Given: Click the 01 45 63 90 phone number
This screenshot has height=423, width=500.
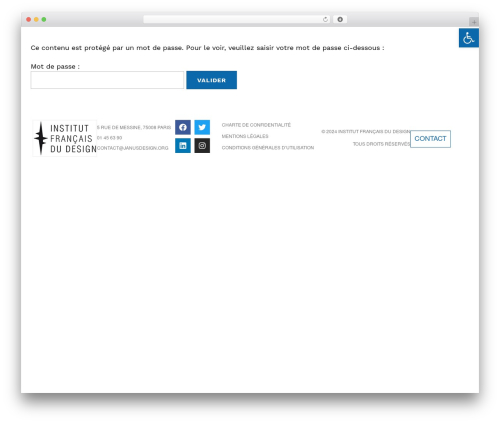Looking at the screenshot, I should point(109,138).
